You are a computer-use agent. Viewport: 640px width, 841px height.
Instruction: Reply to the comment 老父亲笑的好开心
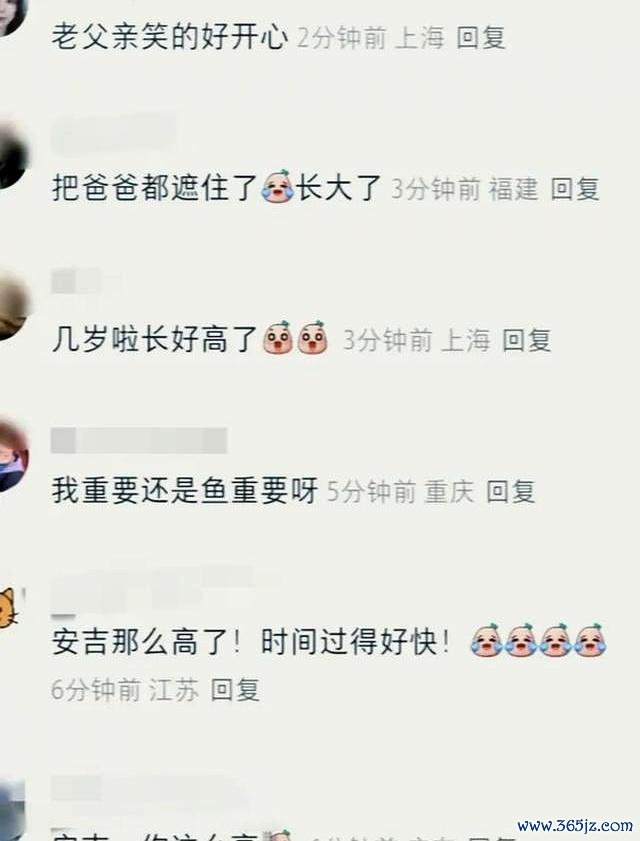[481, 38]
